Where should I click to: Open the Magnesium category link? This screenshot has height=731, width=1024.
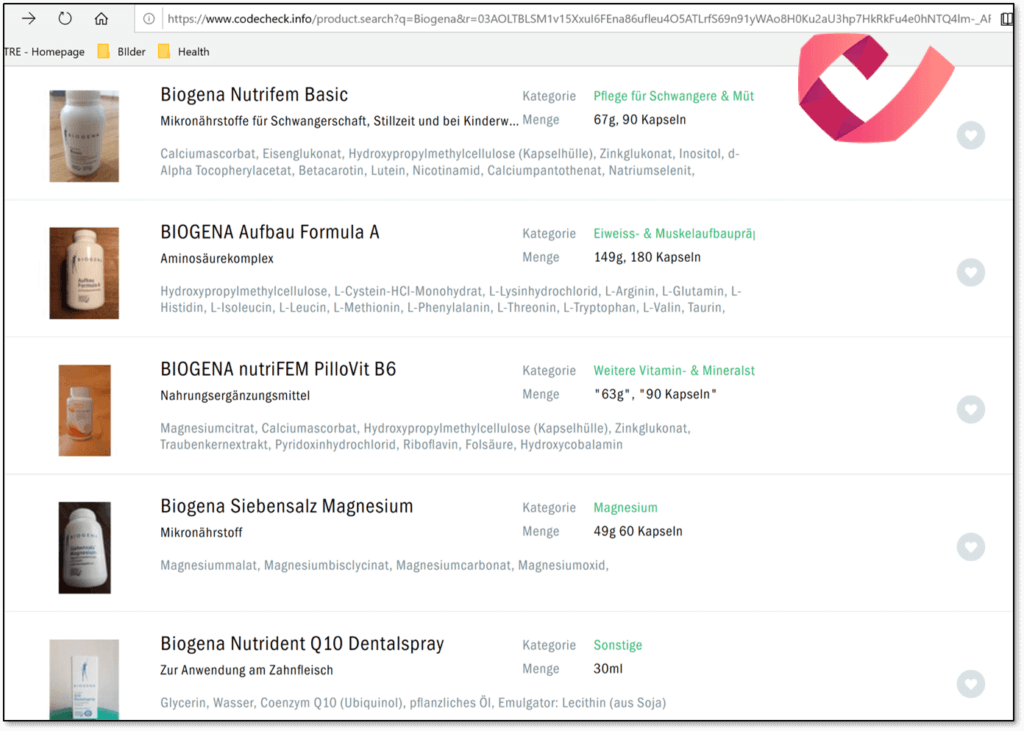(x=625, y=508)
